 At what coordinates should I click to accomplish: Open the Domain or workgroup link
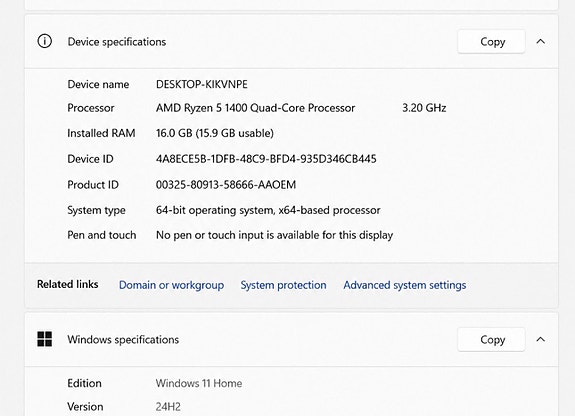[x=171, y=285]
